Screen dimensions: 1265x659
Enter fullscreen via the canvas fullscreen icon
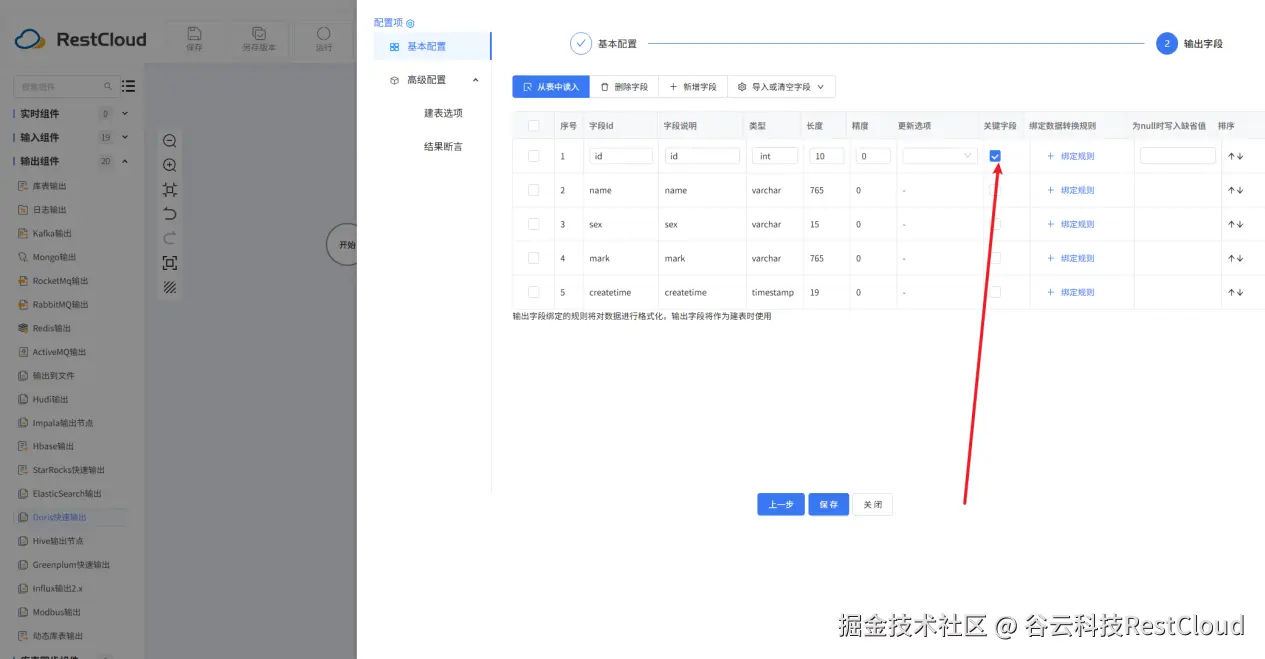[170, 263]
